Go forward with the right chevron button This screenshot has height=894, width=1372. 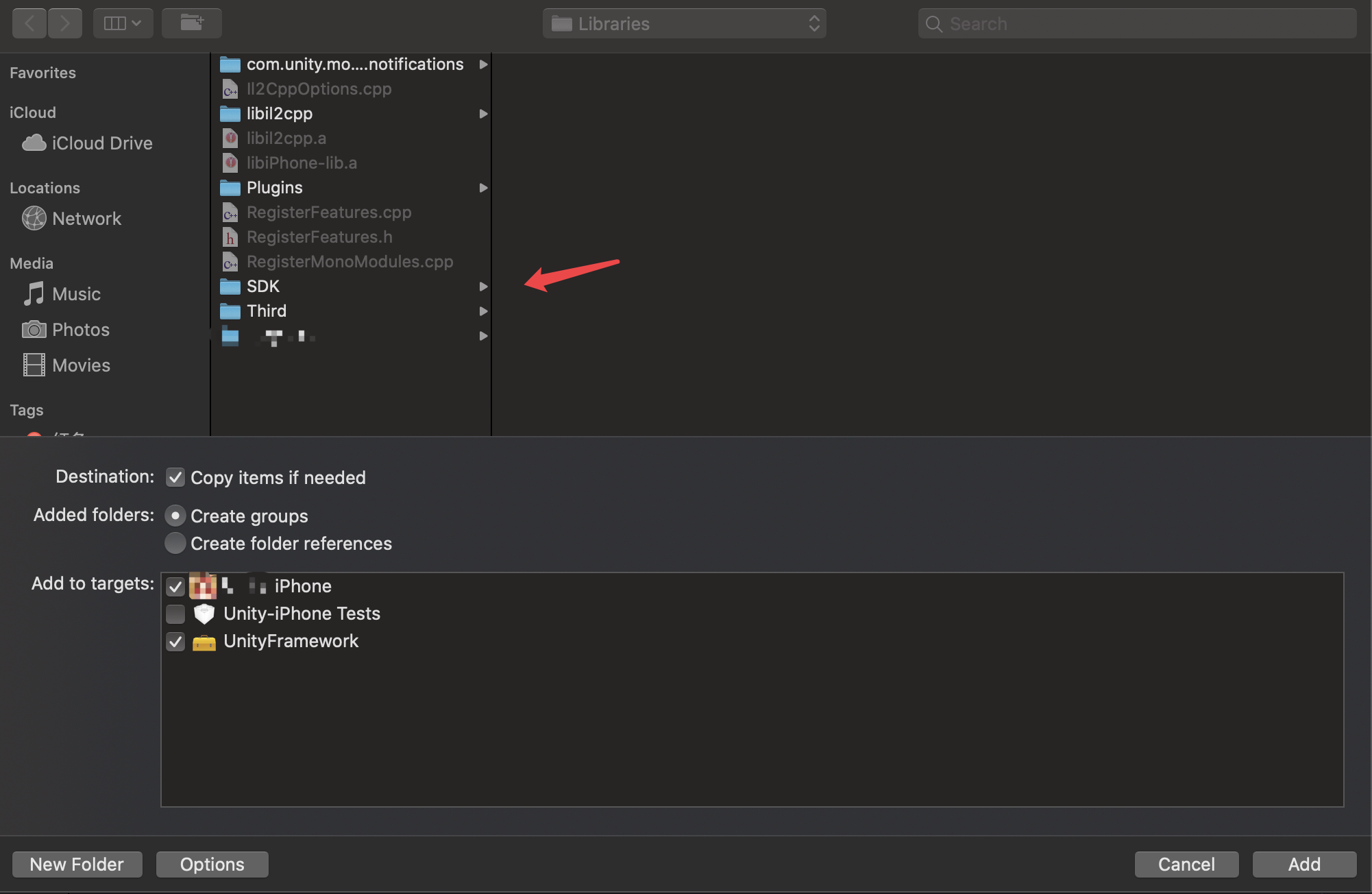pyautogui.click(x=65, y=23)
